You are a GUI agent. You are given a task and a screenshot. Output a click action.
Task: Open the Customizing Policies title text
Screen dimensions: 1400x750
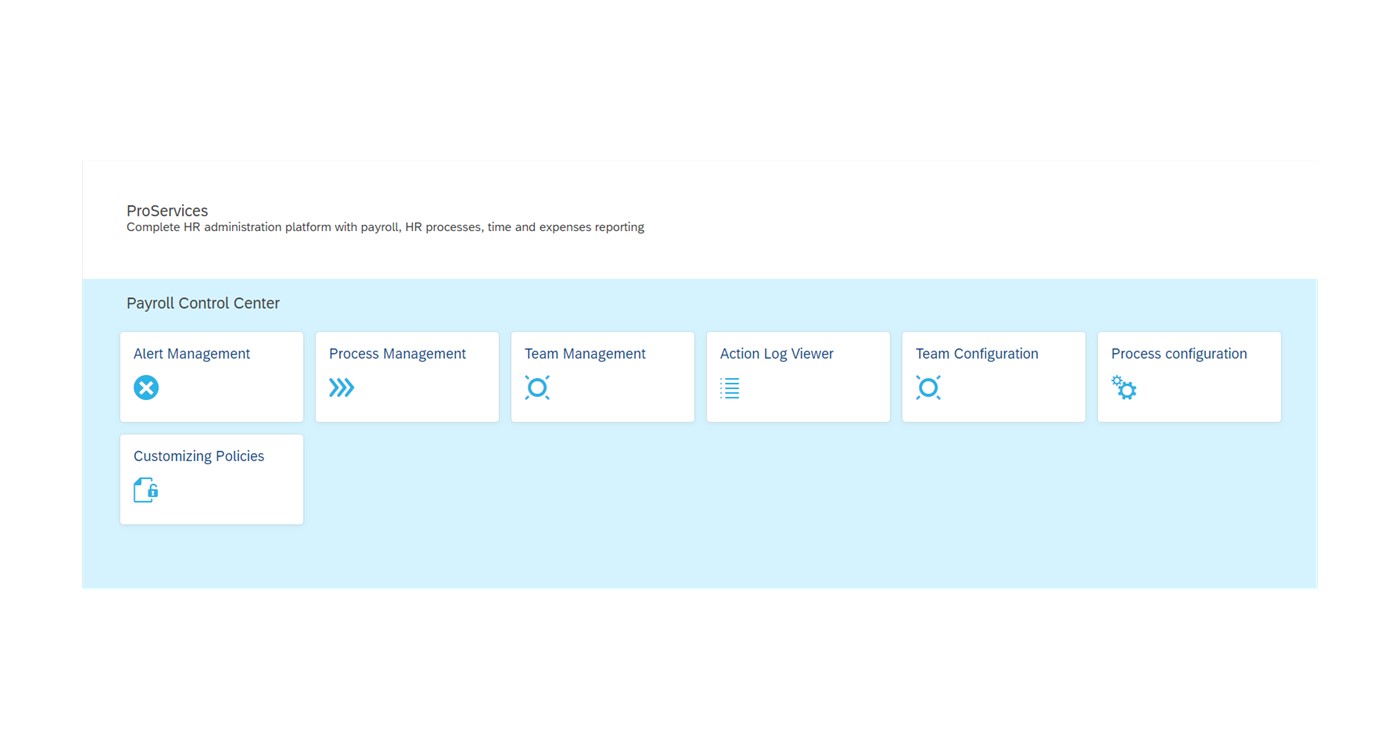199,456
